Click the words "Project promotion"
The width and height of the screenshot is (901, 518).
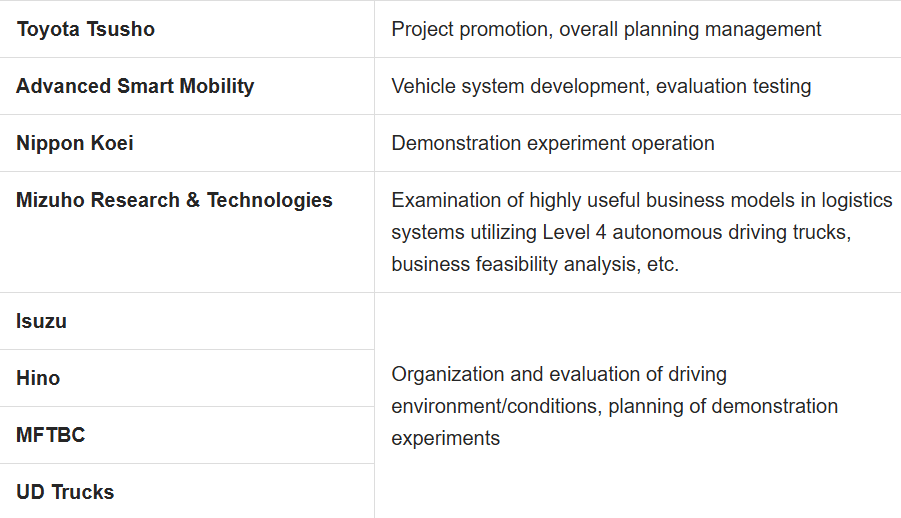pos(469,29)
